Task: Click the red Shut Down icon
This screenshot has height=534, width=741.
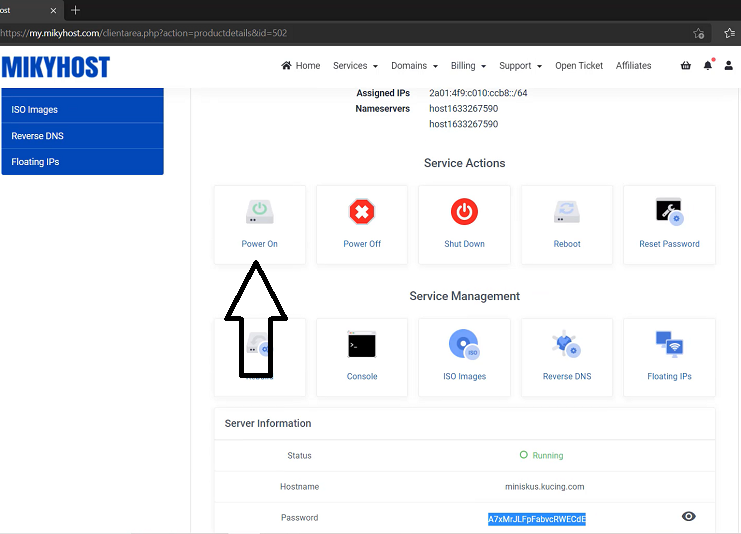Action: coord(464,212)
